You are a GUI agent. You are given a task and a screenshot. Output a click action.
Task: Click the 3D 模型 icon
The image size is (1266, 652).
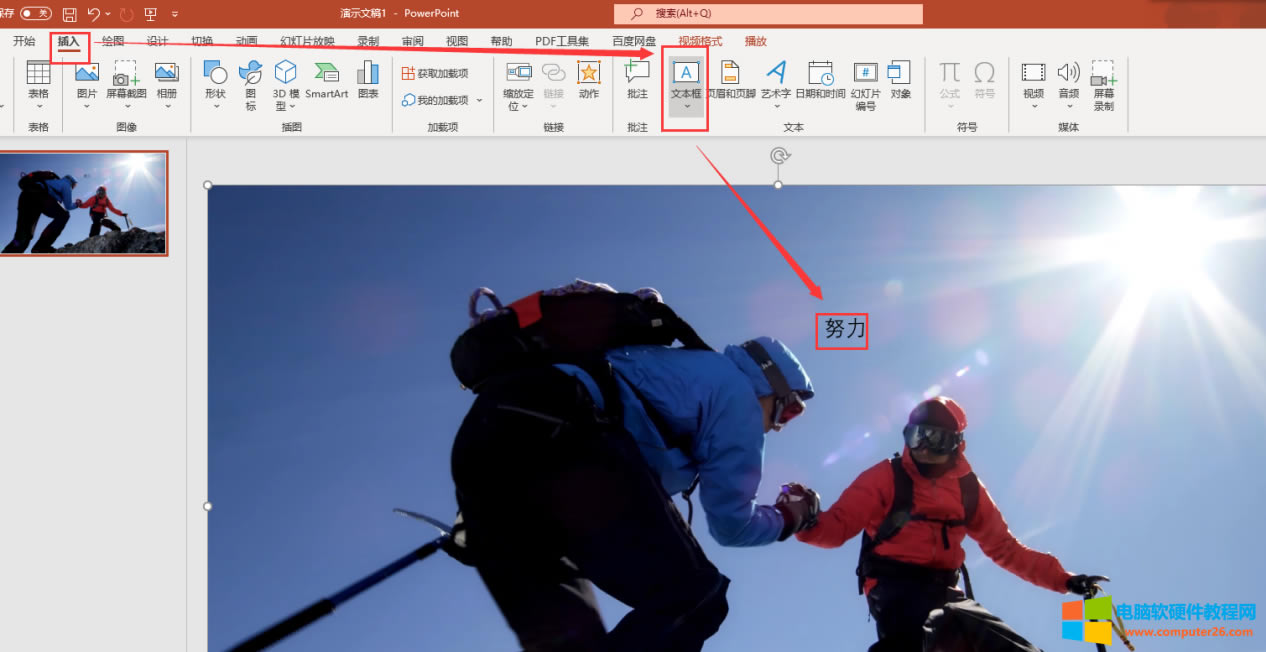click(286, 73)
